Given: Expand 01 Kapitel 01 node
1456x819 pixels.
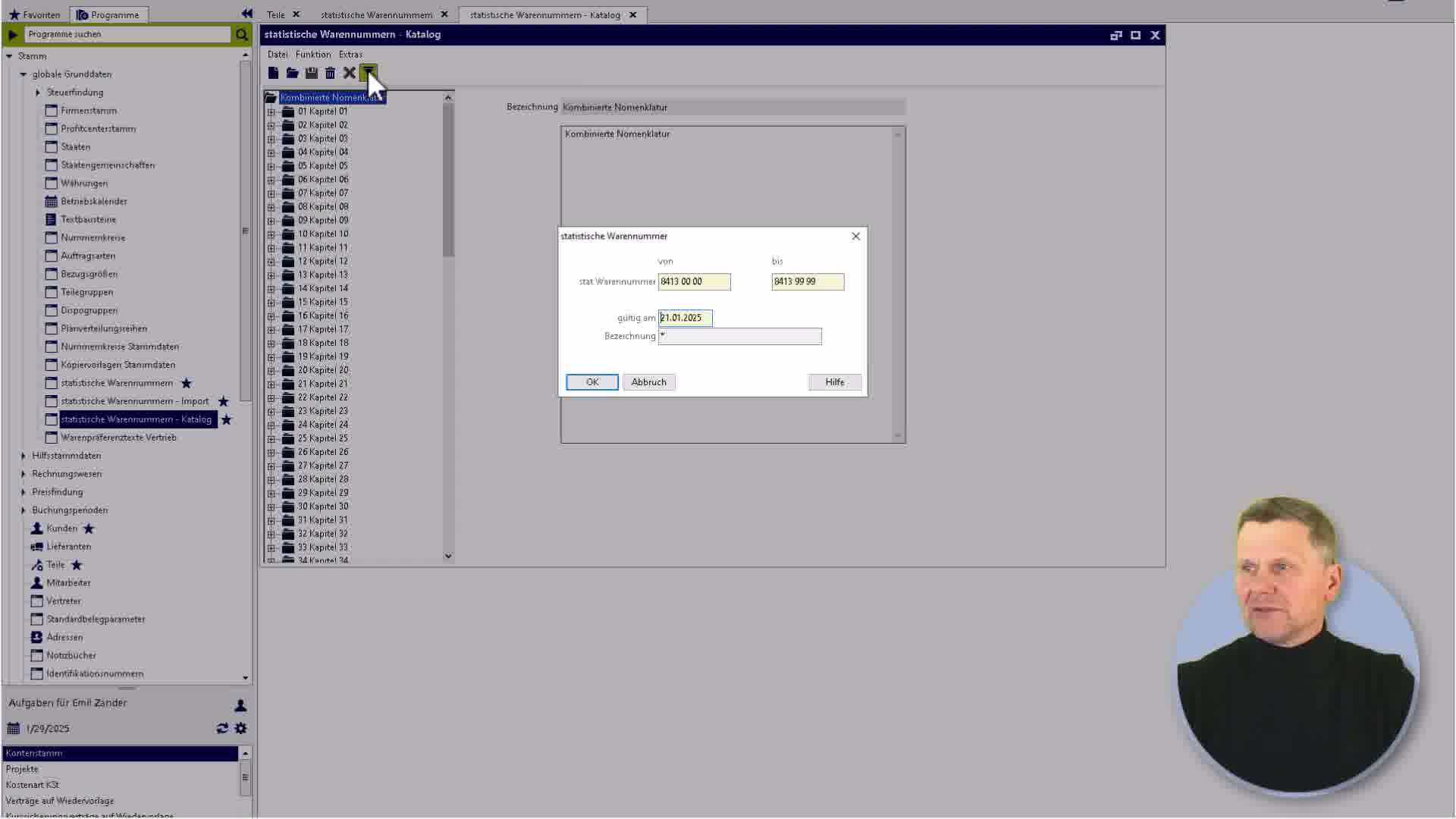Looking at the screenshot, I should pyautogui.click(x=271, y=111).
